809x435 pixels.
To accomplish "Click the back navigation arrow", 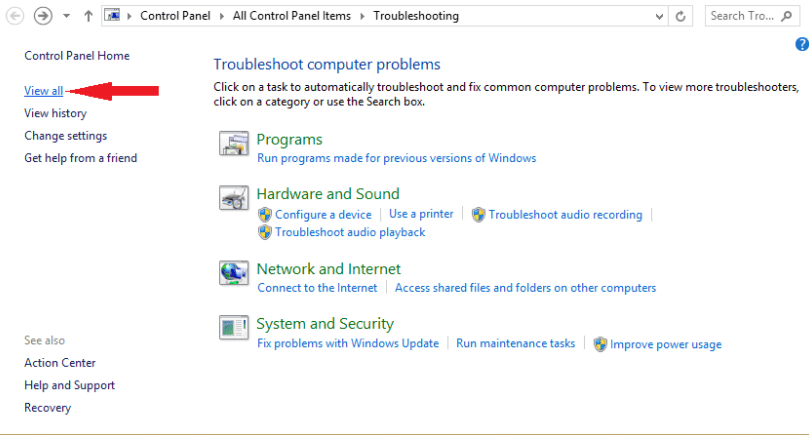I will click(x=15, y=16).
